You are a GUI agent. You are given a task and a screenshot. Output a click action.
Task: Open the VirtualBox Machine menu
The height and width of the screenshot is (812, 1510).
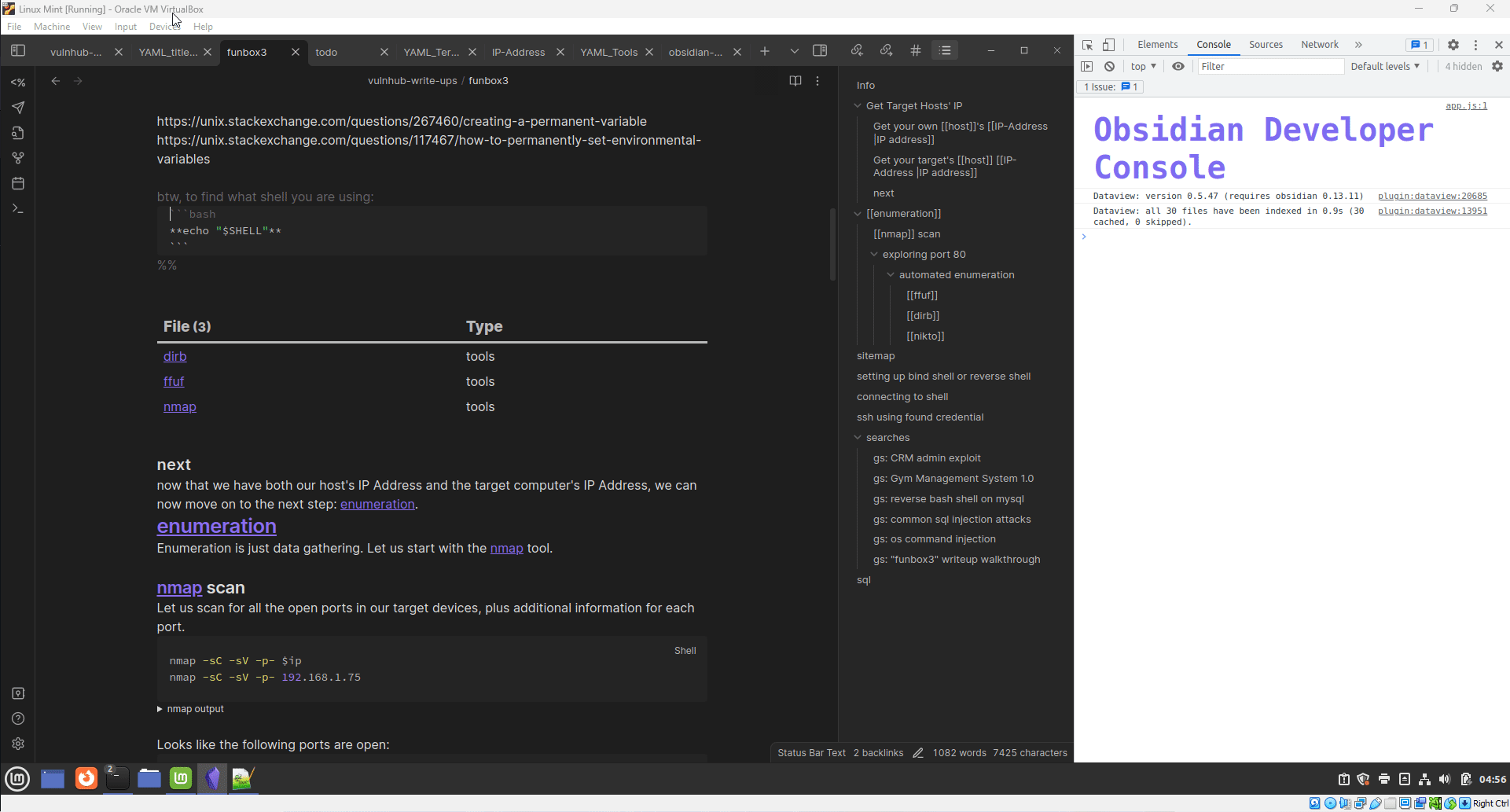(x=52, y=27)
